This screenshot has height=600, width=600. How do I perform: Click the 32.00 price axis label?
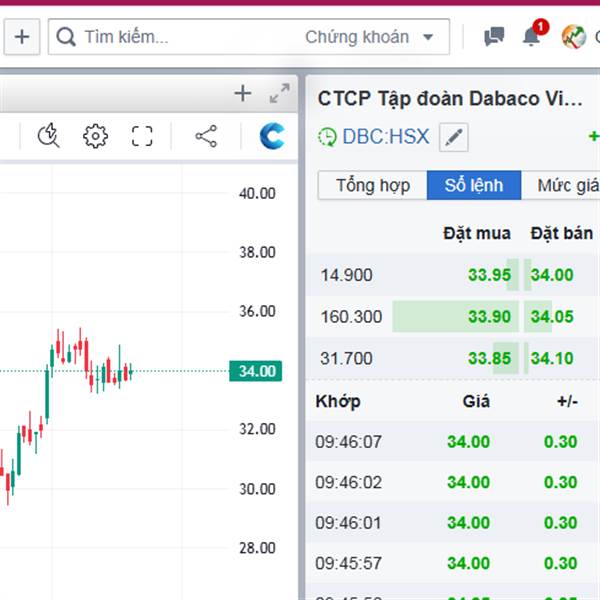coord(257,429)
